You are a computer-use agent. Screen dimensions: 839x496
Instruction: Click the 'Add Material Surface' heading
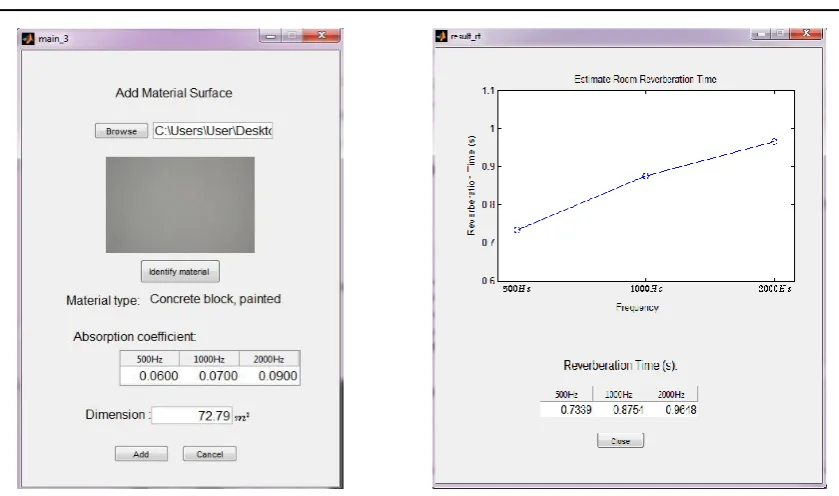(x=174, y=93)
